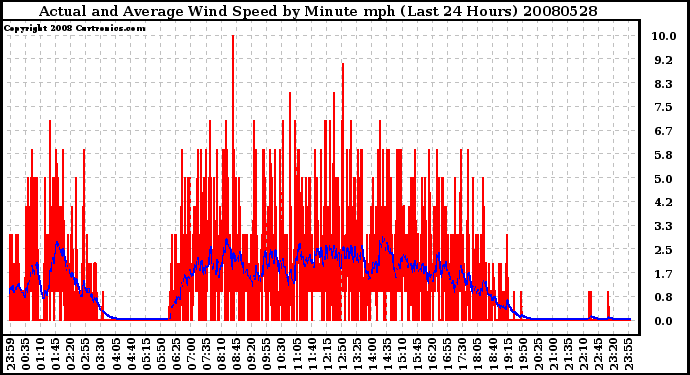690x375 pixels.
Task: Click the 02:20 time axis label
Action: (x=71, y=354)
